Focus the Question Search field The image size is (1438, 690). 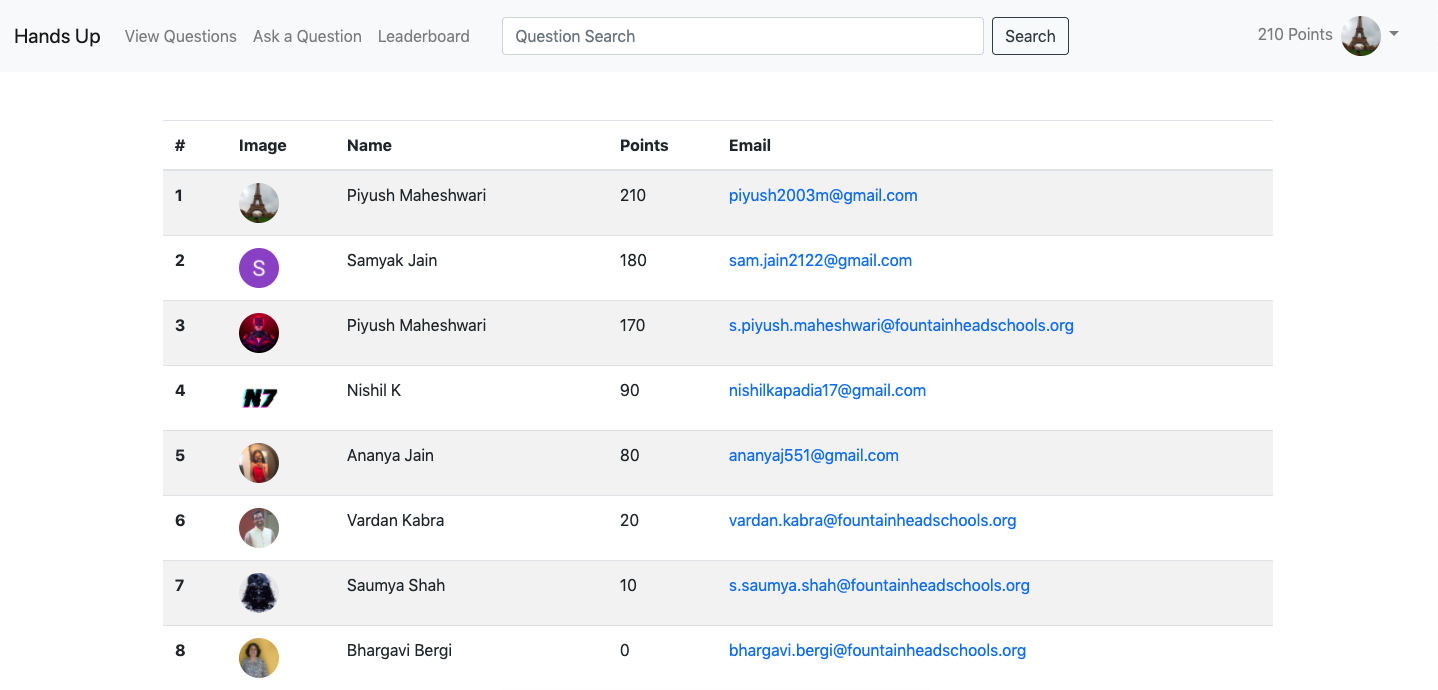[x=742, y=36]
